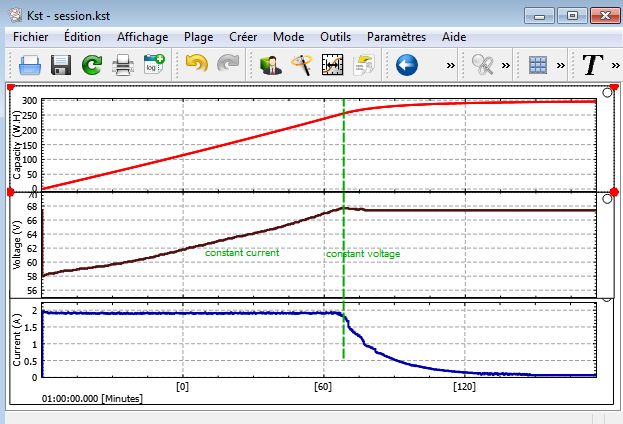Reload data with the green refresh icon
623x424 pixels.
(x=91, y=66)
